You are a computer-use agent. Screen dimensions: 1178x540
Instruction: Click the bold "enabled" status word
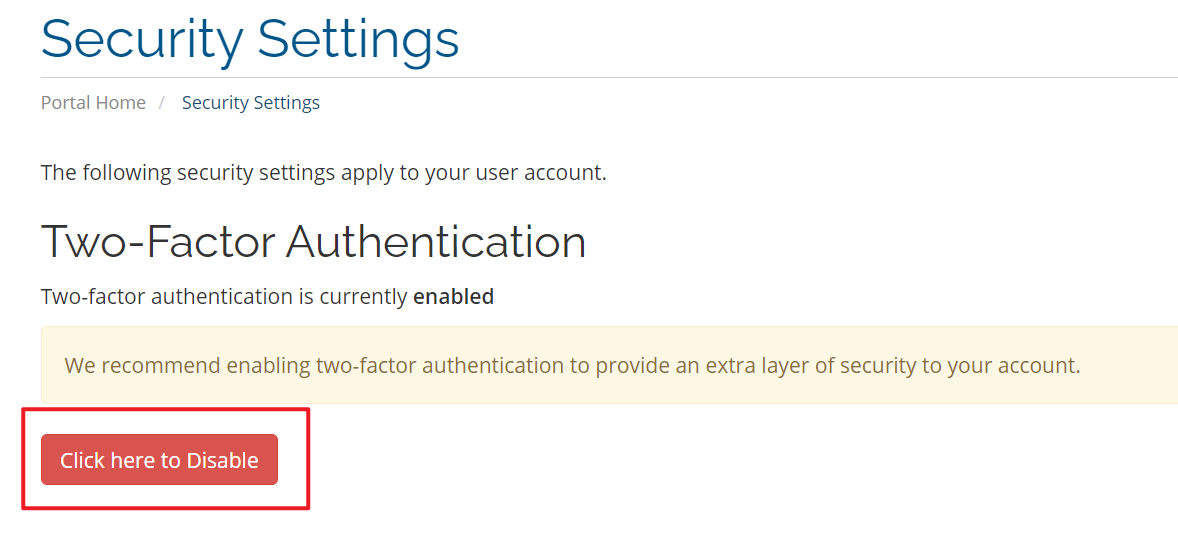click(453, 297)
